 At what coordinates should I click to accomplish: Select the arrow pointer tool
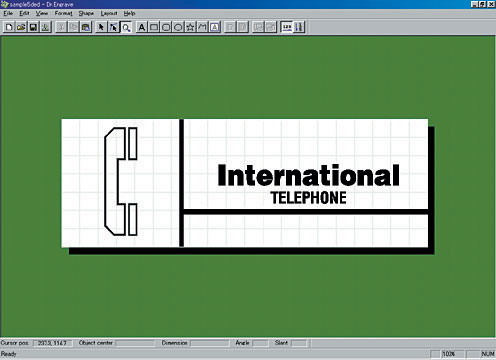101,27
